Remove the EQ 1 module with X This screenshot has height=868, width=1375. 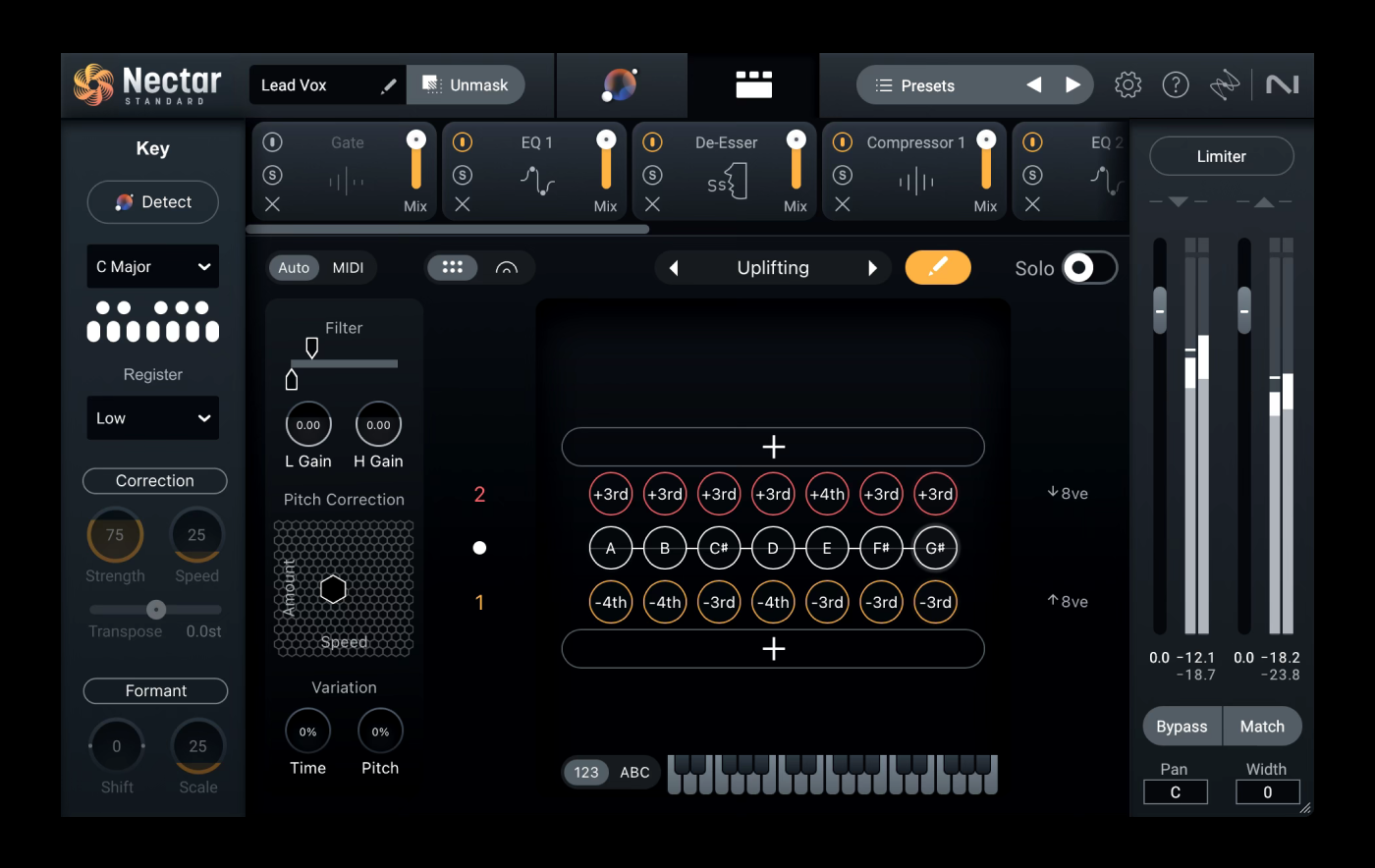[463, 204]
